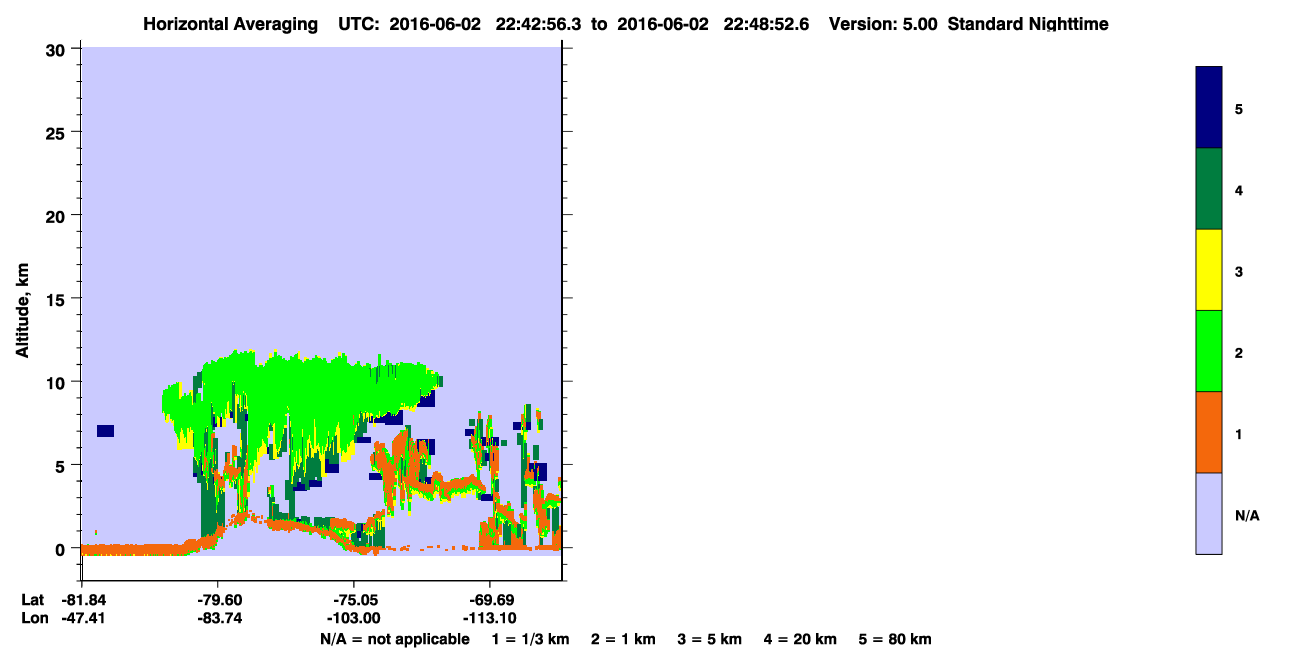Click the '20' altitude tick label

(x=58, y=215)
